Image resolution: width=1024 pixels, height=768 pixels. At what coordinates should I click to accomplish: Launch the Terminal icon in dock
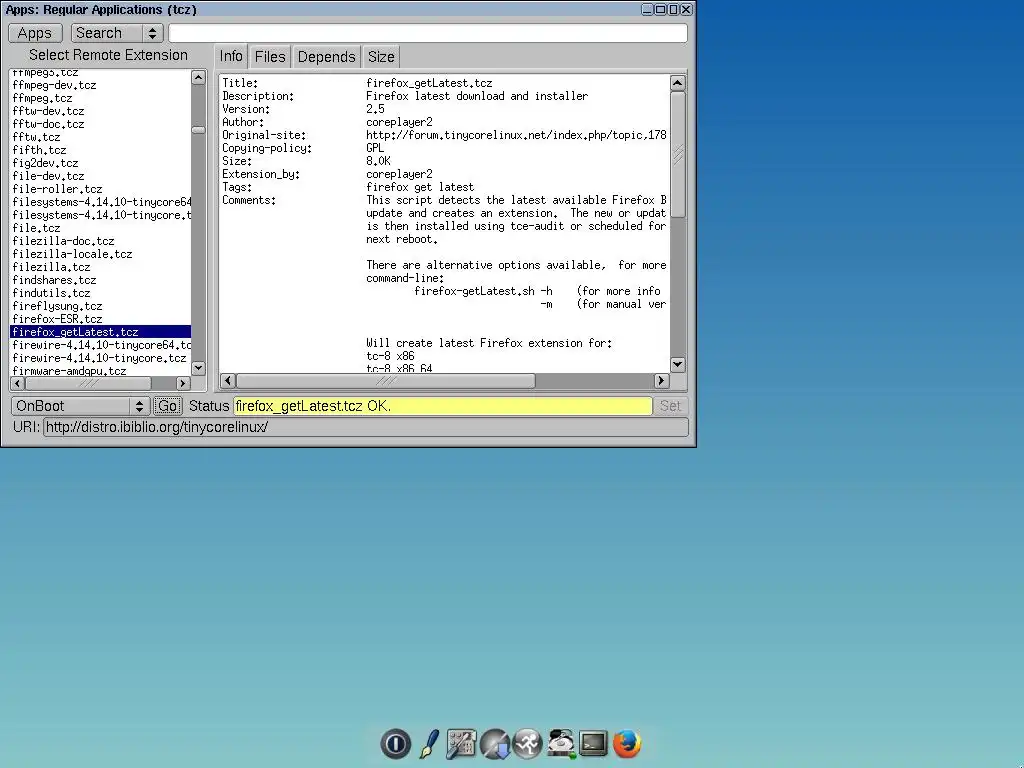pyautogui.click(x=594, y=744)
